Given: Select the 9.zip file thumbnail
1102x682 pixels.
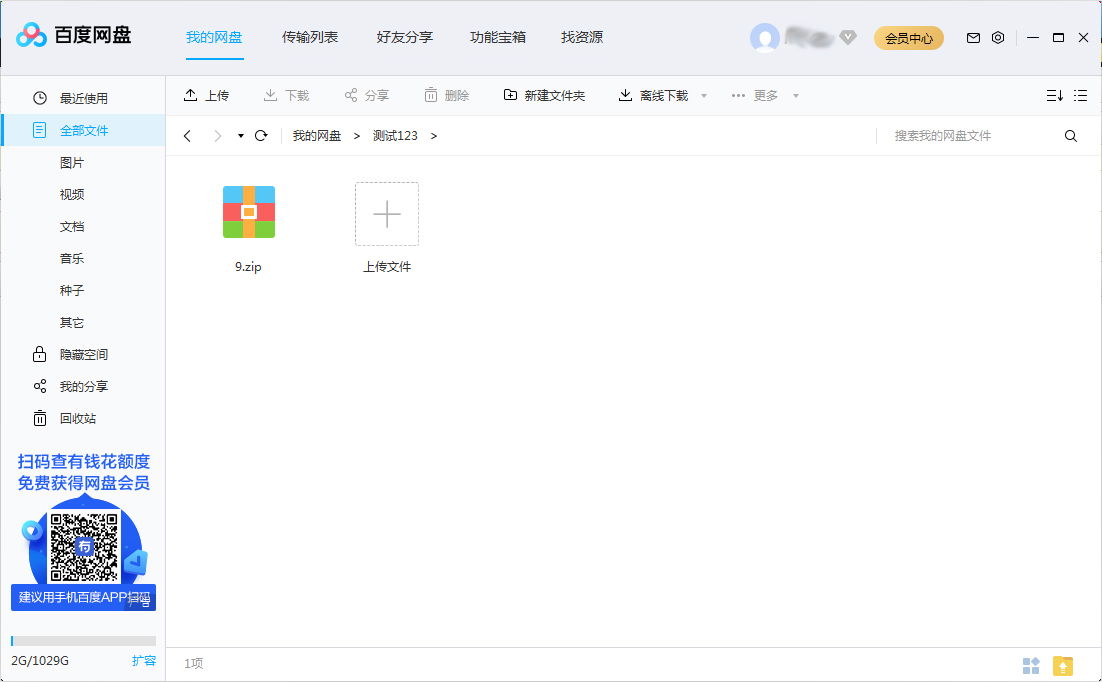Looking at the screenshot, I should click(248, 212).
